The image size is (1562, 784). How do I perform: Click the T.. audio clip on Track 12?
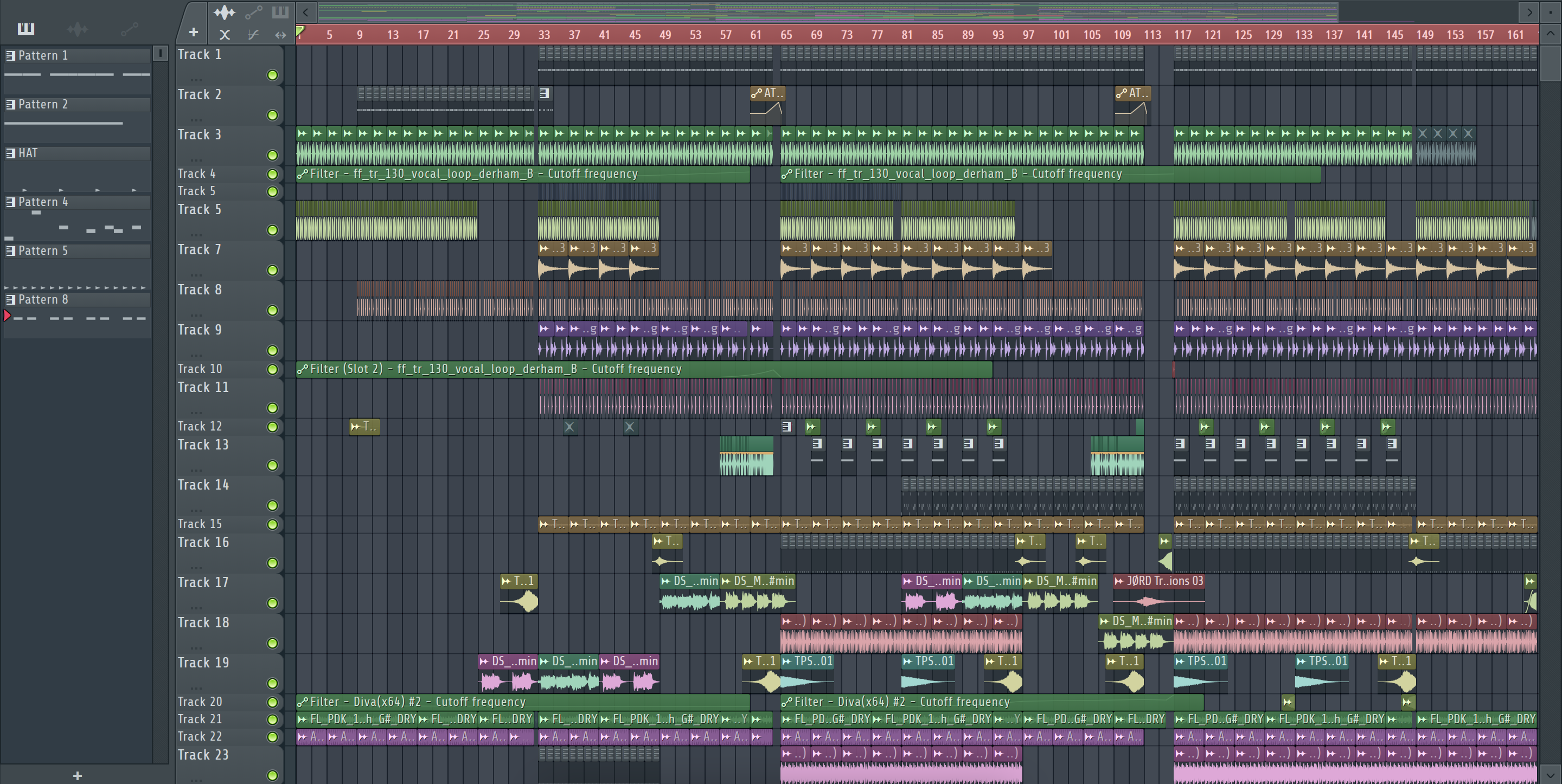coord(364,427)
